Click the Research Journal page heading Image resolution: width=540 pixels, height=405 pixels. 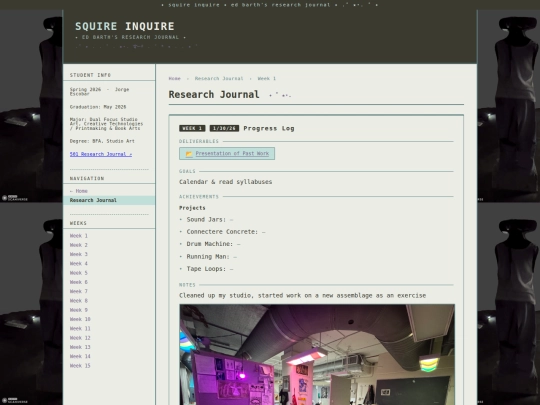point(214,95)
